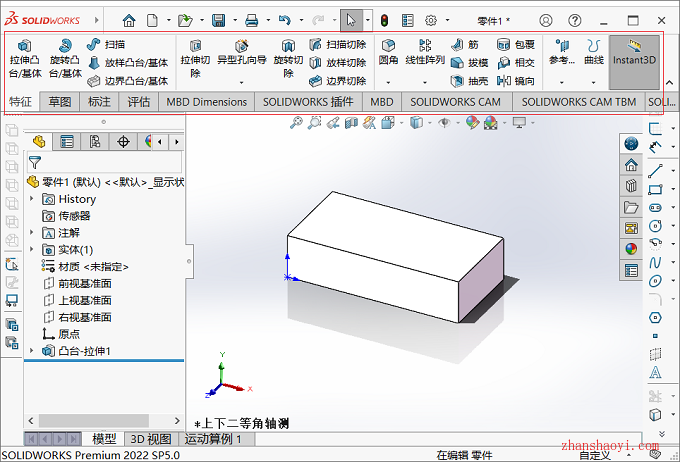
Task: Click the Intersect (相交) tool
Action: pyautogui.click(x=516, y=63)
